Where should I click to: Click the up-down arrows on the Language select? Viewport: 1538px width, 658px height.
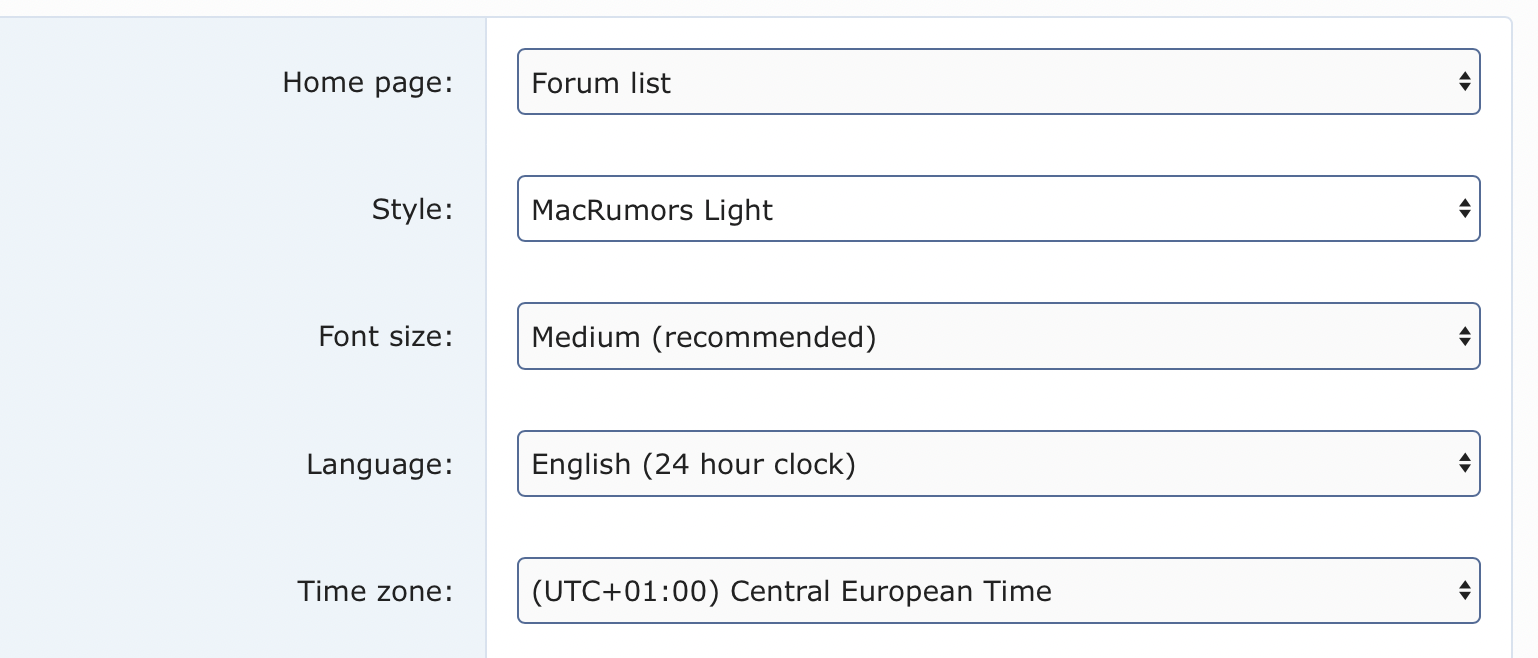click(1464, 463)
